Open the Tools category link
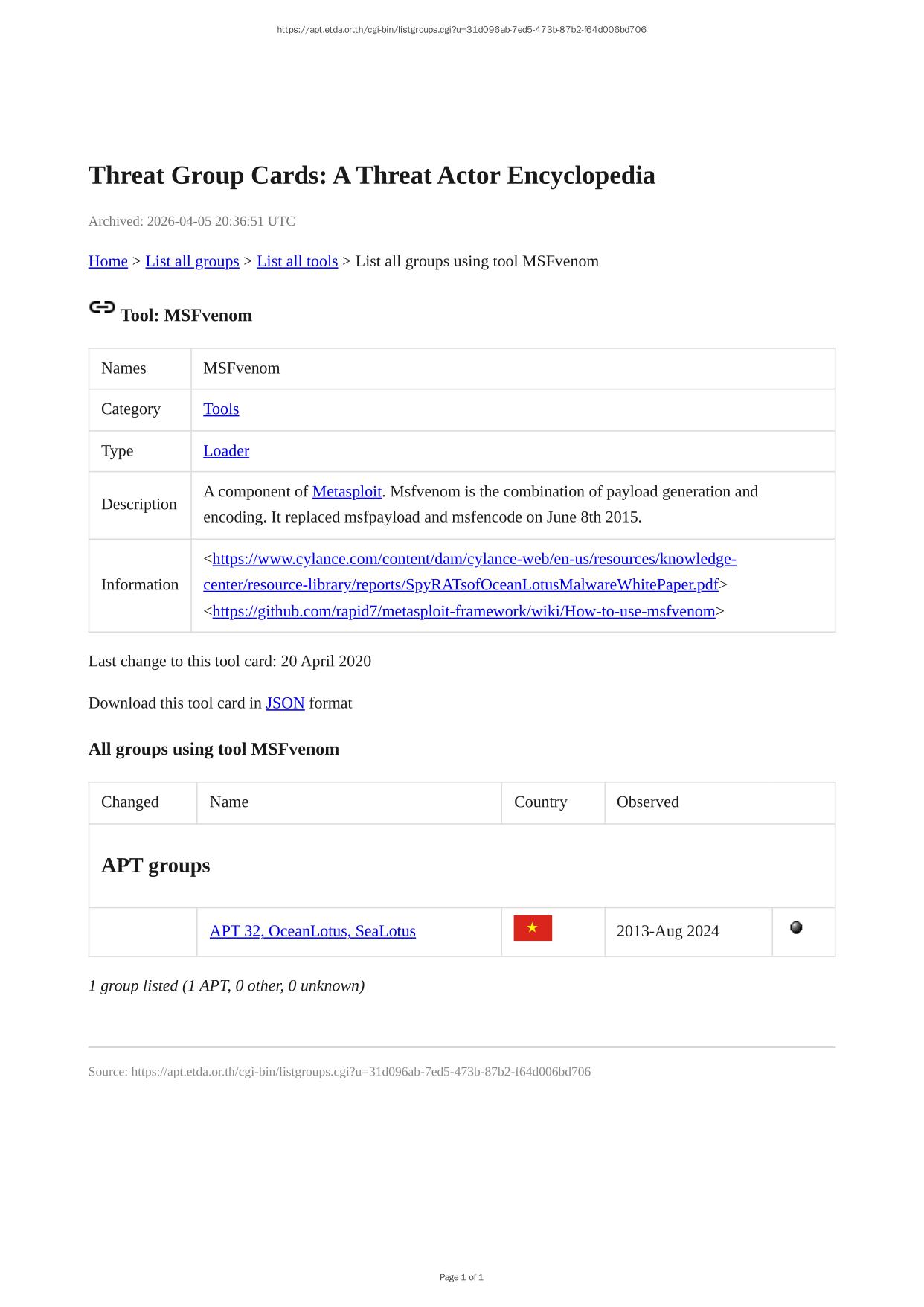 (x=221, y=409)
